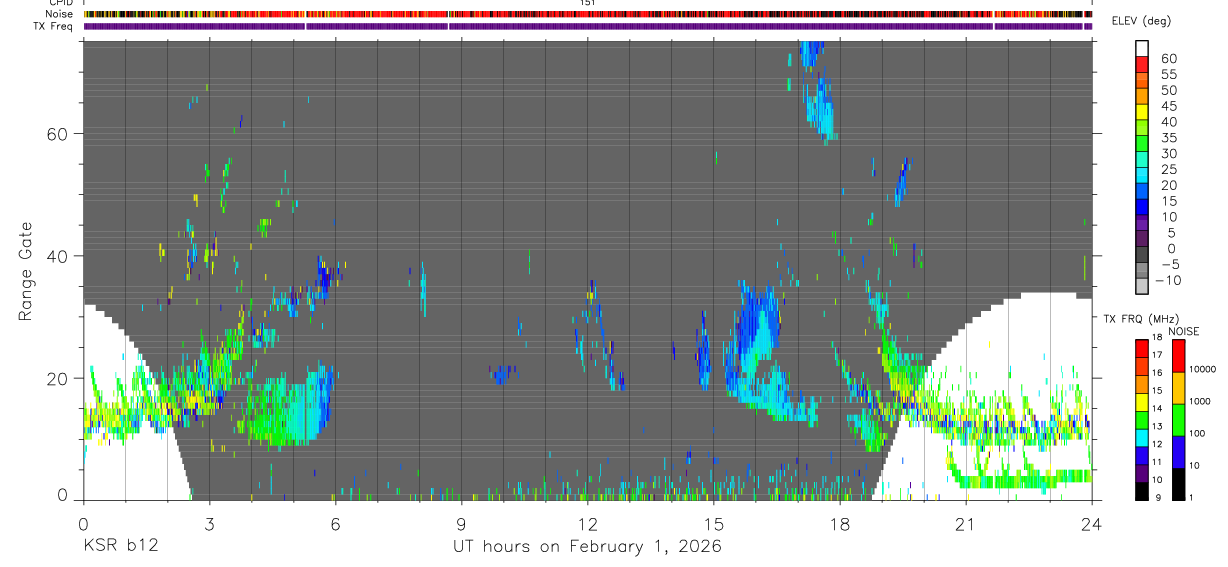
Task: Select the cyan ELEV swatch beside 25
Action: click(x=1142, y=174)
